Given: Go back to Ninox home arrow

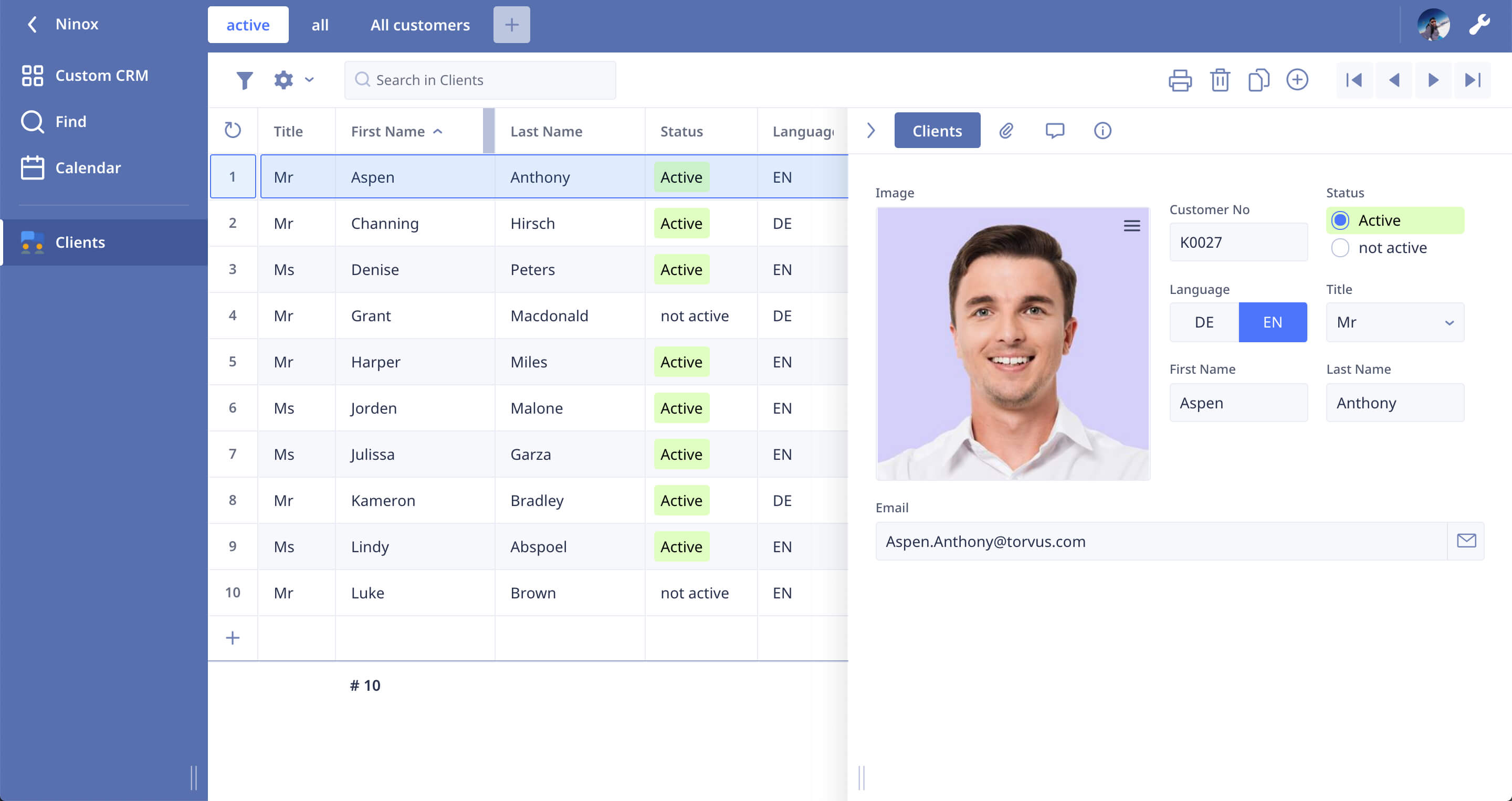Looking at the screenshot, I should pyautogui.click(x=32, y=24).
